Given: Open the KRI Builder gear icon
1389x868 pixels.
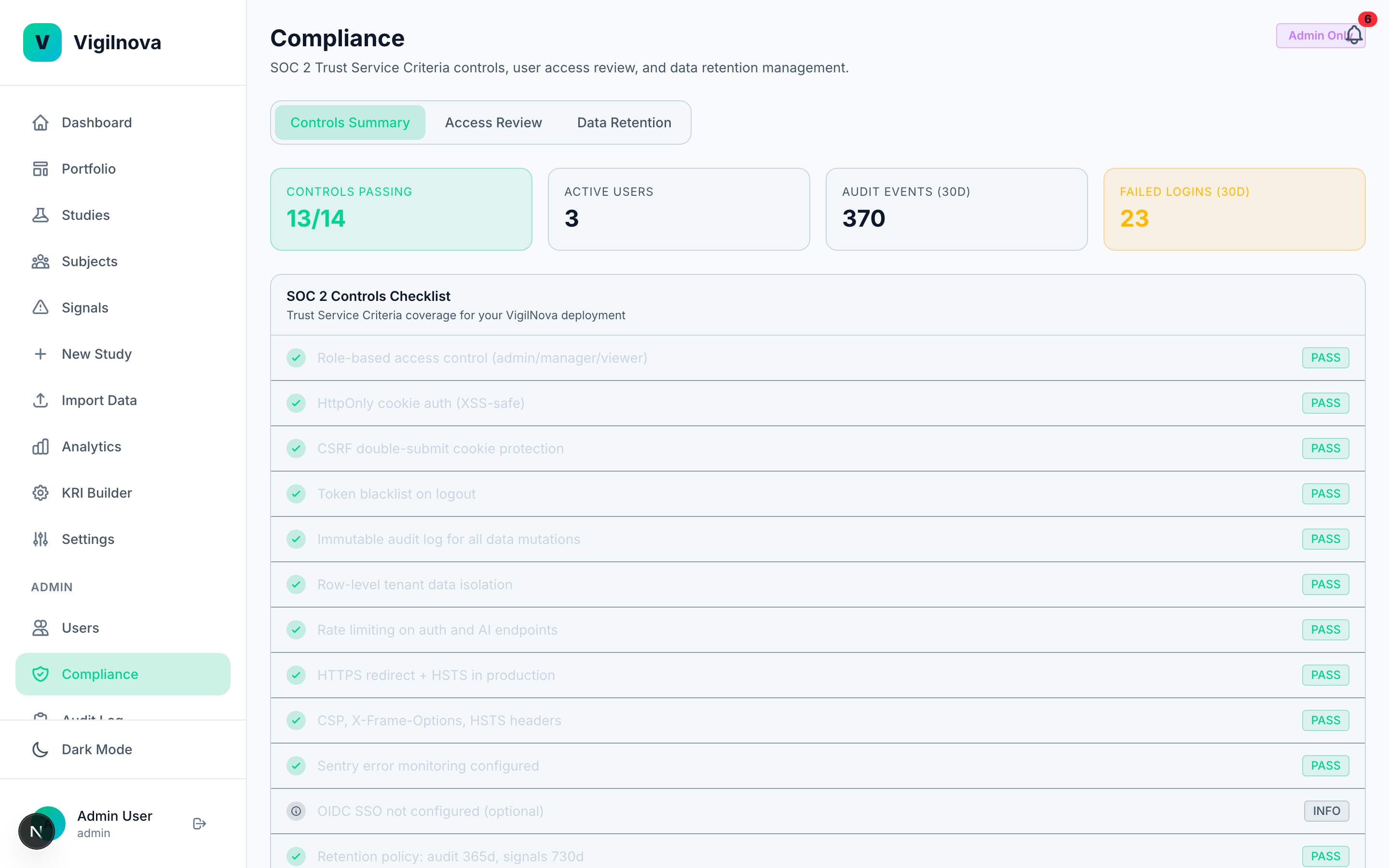Looking at the screenshot, I should tap(40, 492).
